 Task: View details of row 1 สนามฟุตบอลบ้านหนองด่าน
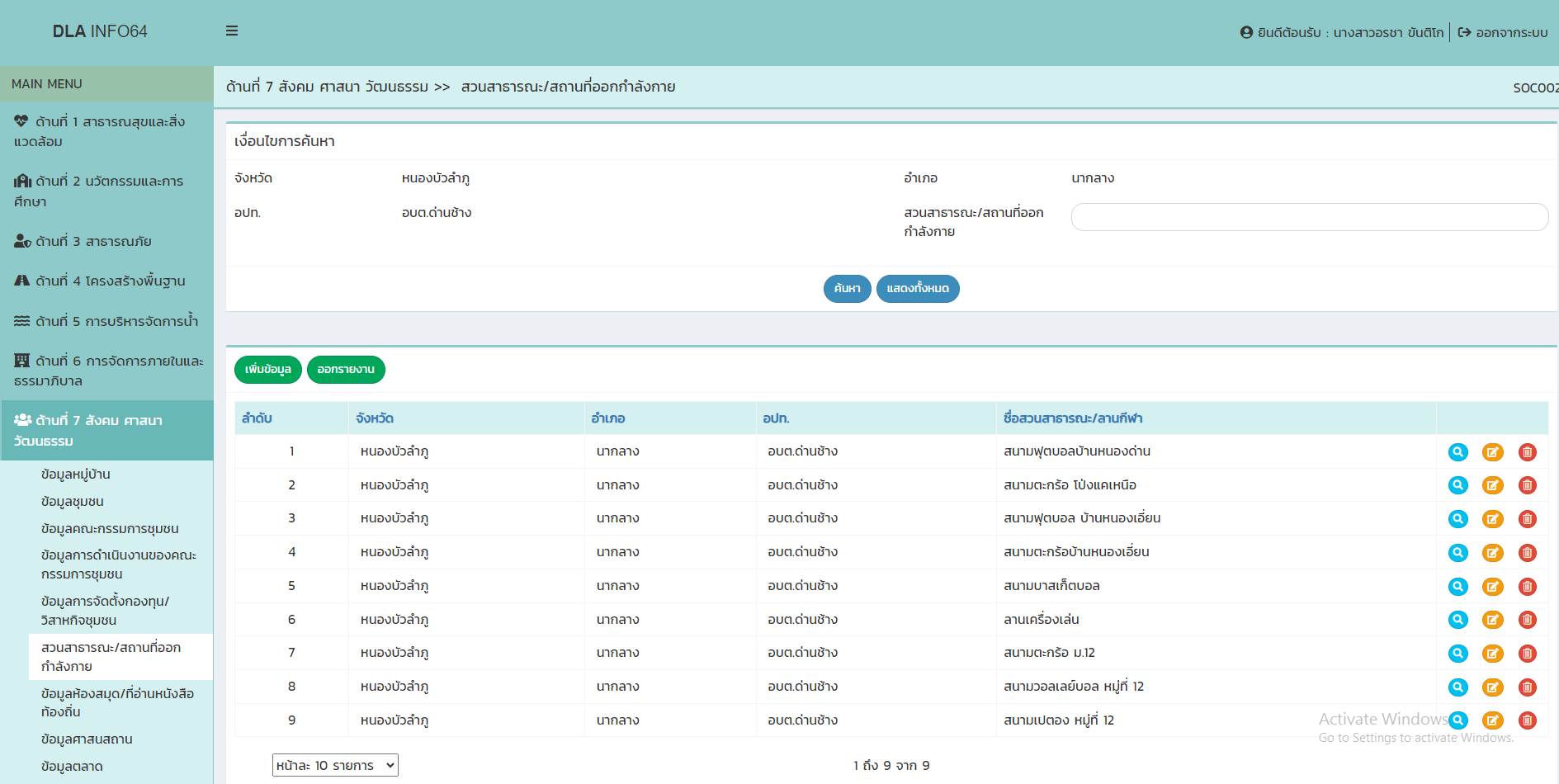point(1458,452)
